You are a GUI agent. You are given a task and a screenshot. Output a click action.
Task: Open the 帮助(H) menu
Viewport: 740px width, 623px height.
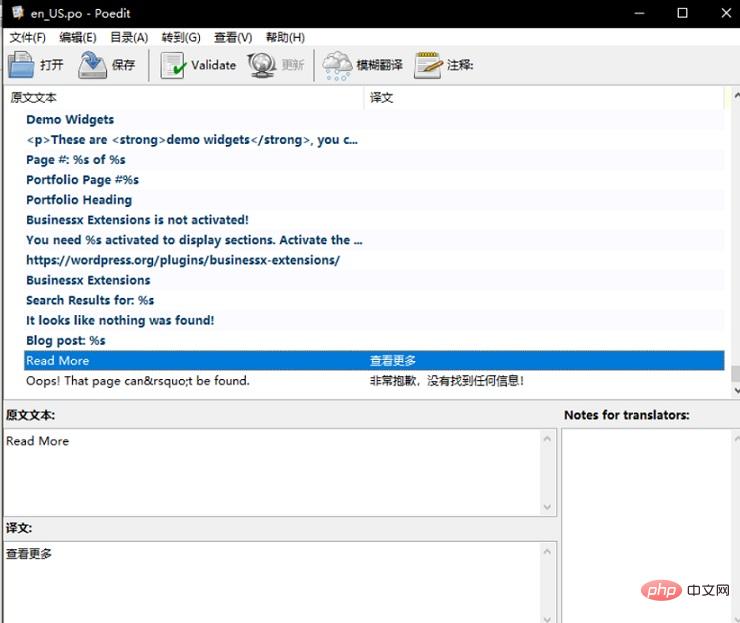(285, 37)
